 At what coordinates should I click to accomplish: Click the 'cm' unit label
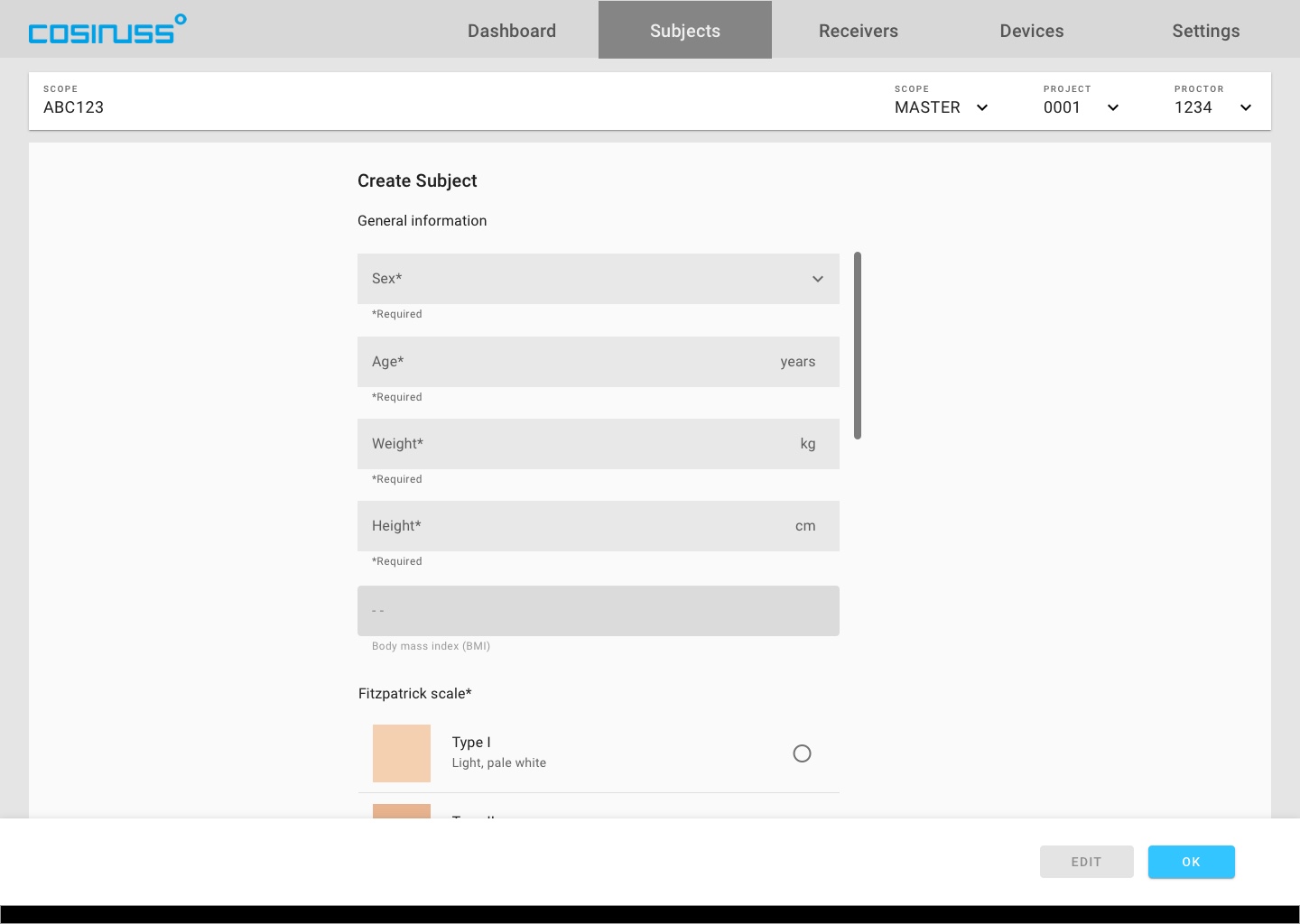805,526
